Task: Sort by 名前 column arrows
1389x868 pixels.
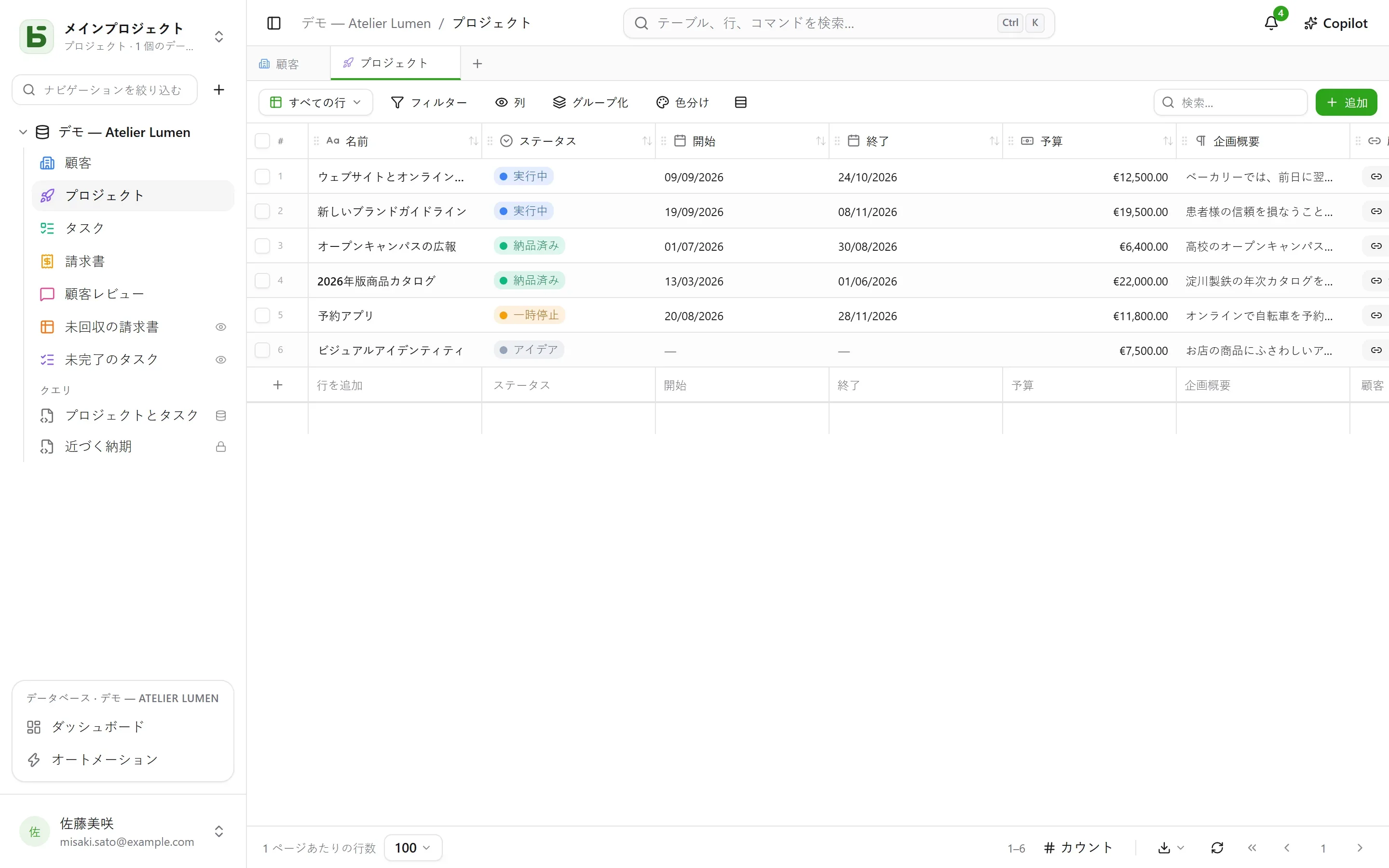Action: [x=473, y=141]
